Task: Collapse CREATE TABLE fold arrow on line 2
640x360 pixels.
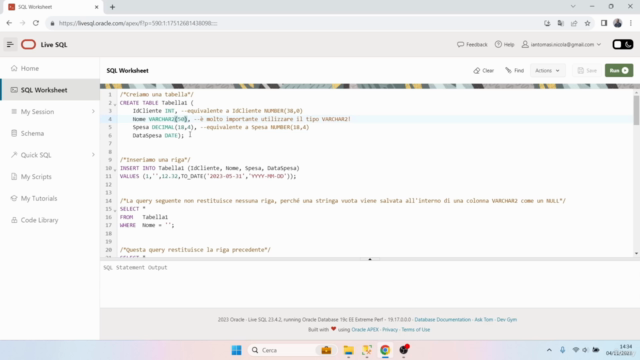Action: (x=115, y=104)
